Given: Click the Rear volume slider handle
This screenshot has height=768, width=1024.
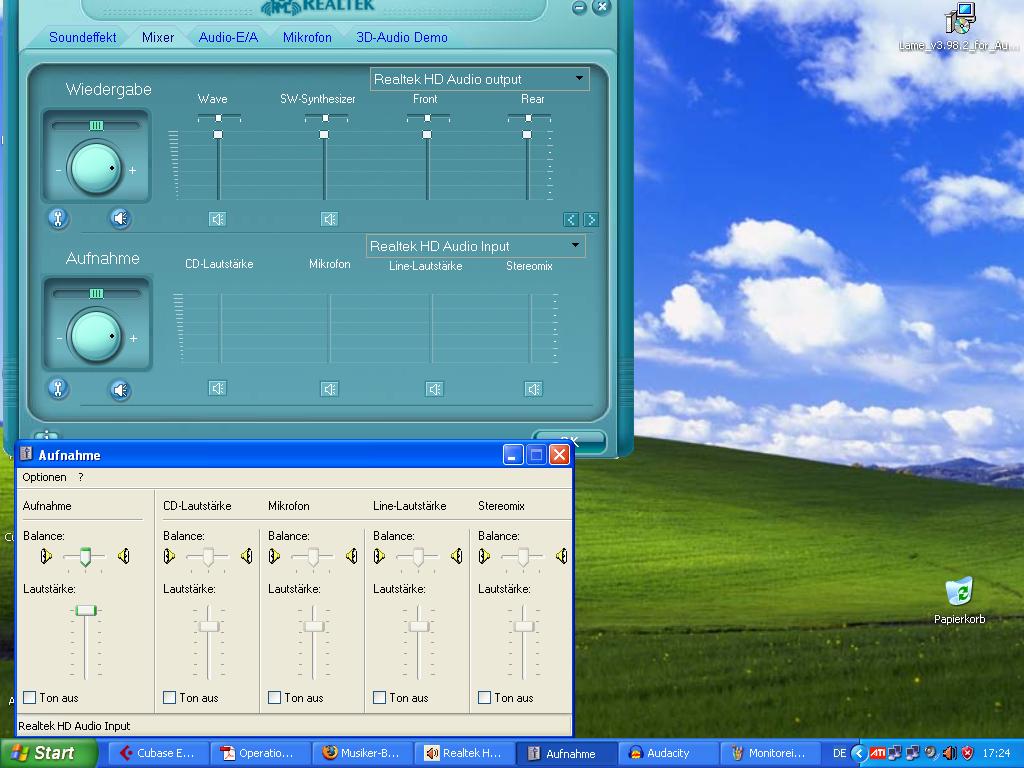Looking at the screenshot, I should [527, 135].
